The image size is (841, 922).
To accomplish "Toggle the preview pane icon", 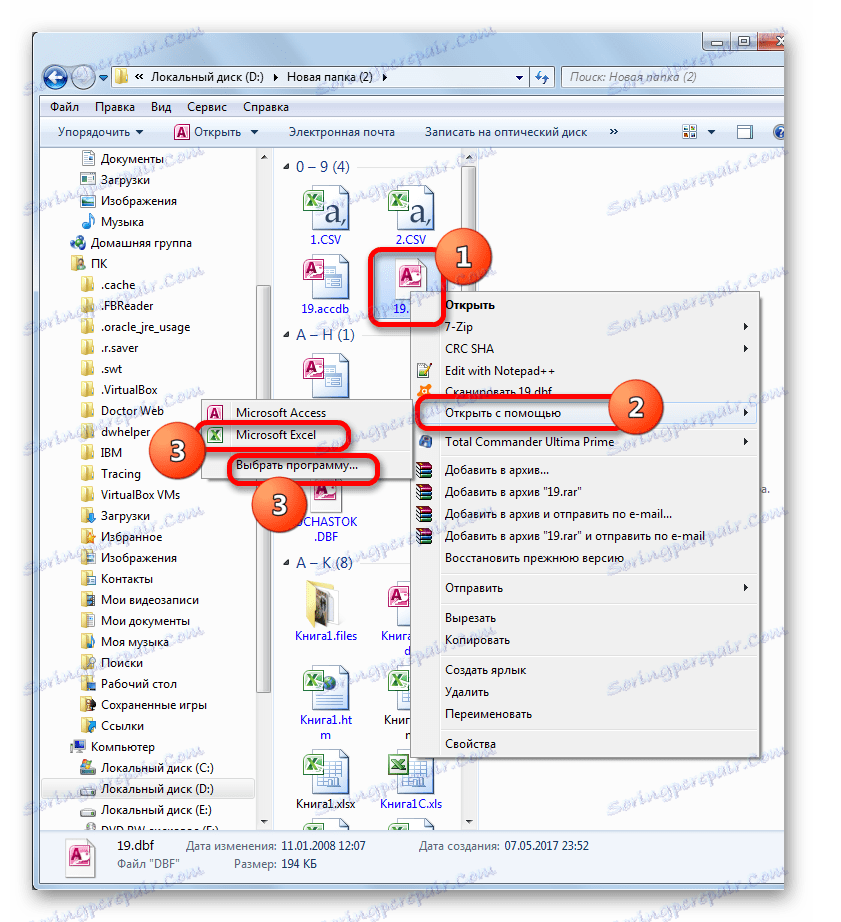I will [745, 132].
